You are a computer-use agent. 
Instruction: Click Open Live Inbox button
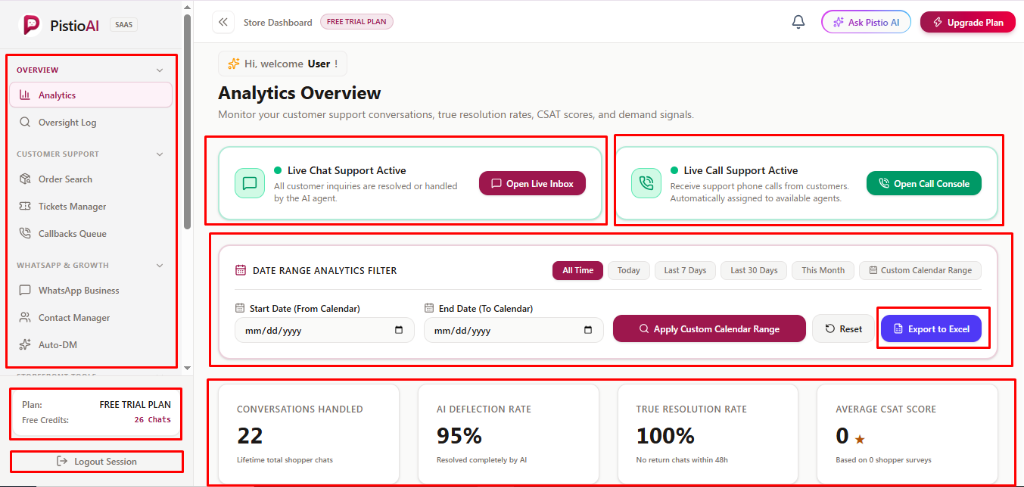(x=532, y=183)
